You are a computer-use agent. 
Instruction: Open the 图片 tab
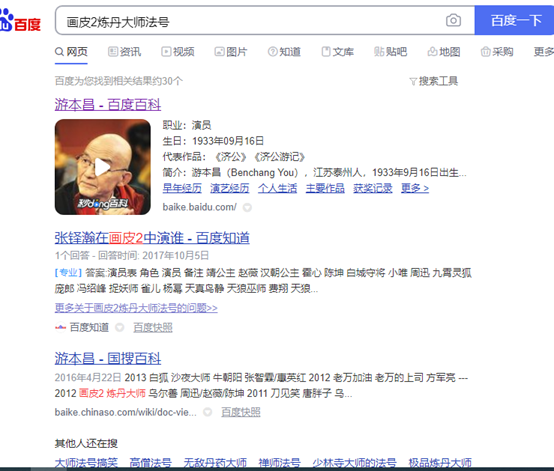tap(231, 52)
